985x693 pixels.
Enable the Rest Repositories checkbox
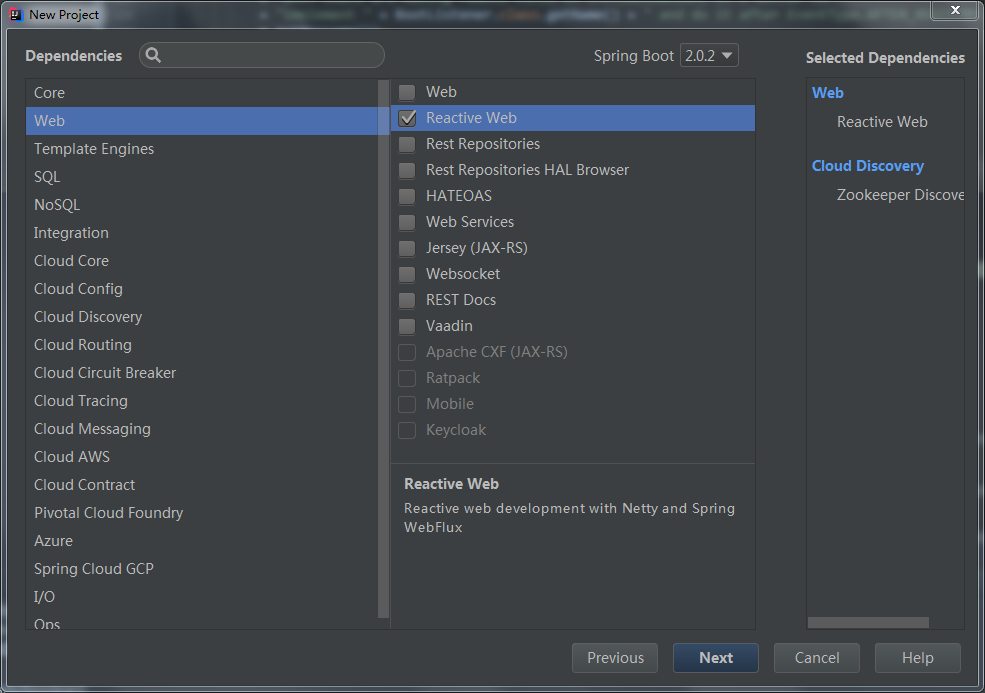tap(407, 144)
